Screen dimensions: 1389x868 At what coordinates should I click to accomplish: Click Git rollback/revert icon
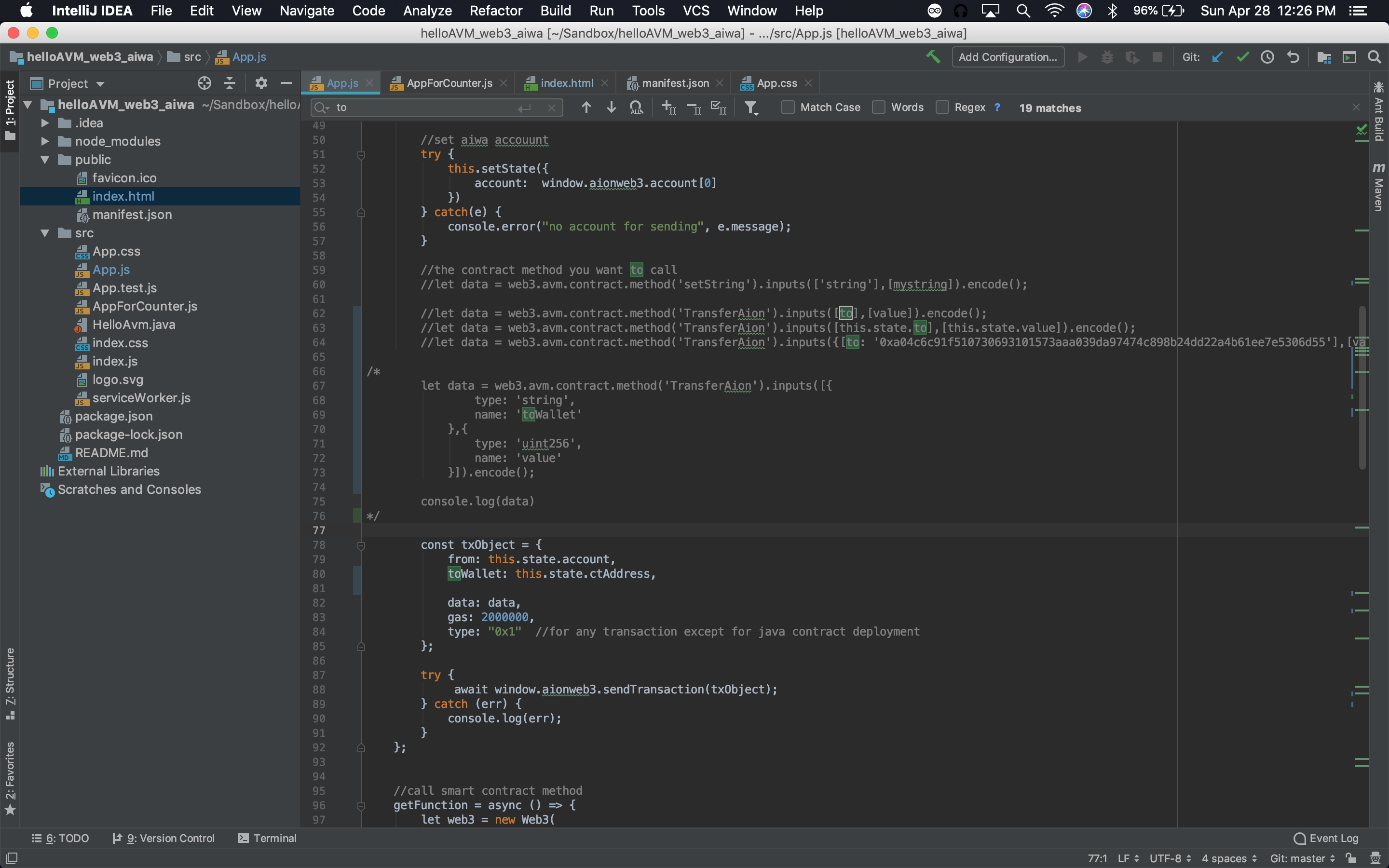1293,57
